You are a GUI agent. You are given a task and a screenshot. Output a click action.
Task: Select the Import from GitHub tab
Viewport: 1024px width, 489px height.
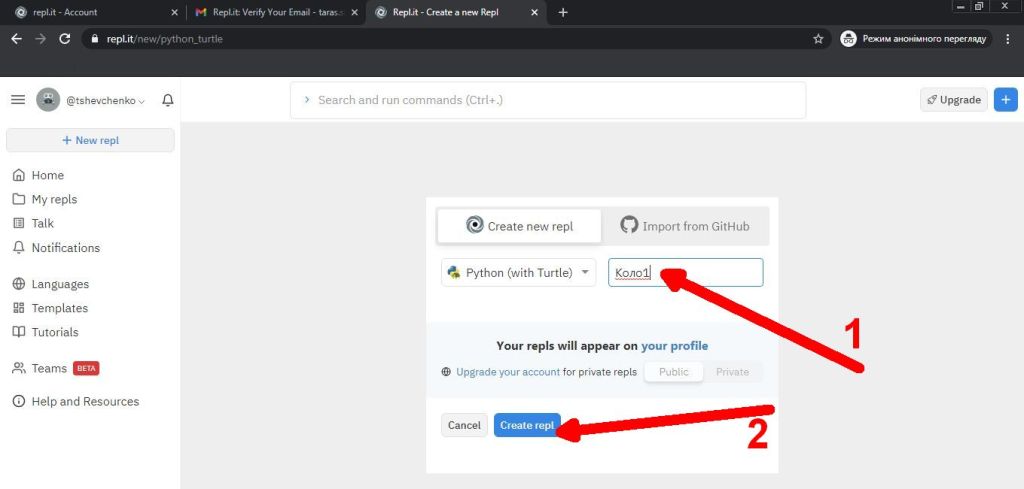click(x=685, y=226)
